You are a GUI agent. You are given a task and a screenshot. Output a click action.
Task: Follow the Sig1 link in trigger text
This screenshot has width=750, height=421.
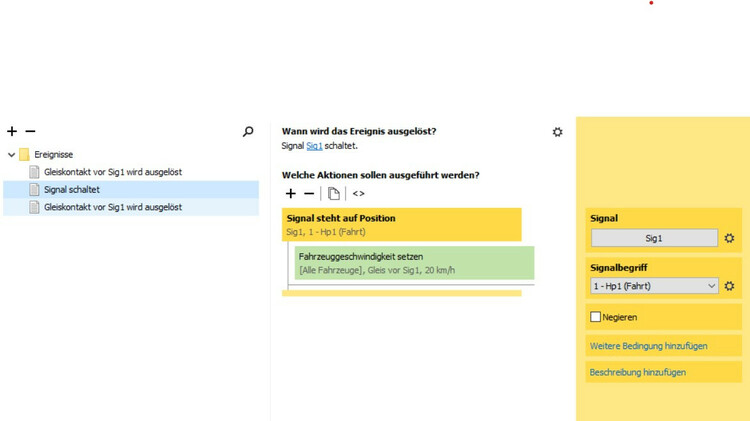coord(314,146)
